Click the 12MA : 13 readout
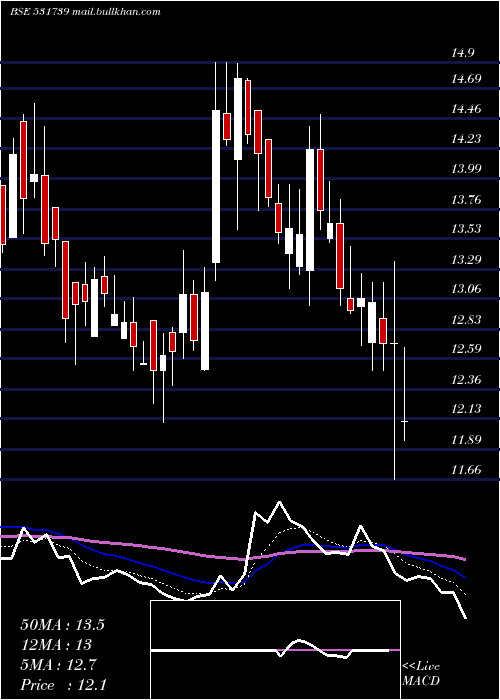Screen dimensions: 500x700 click(x=56, y=645)
